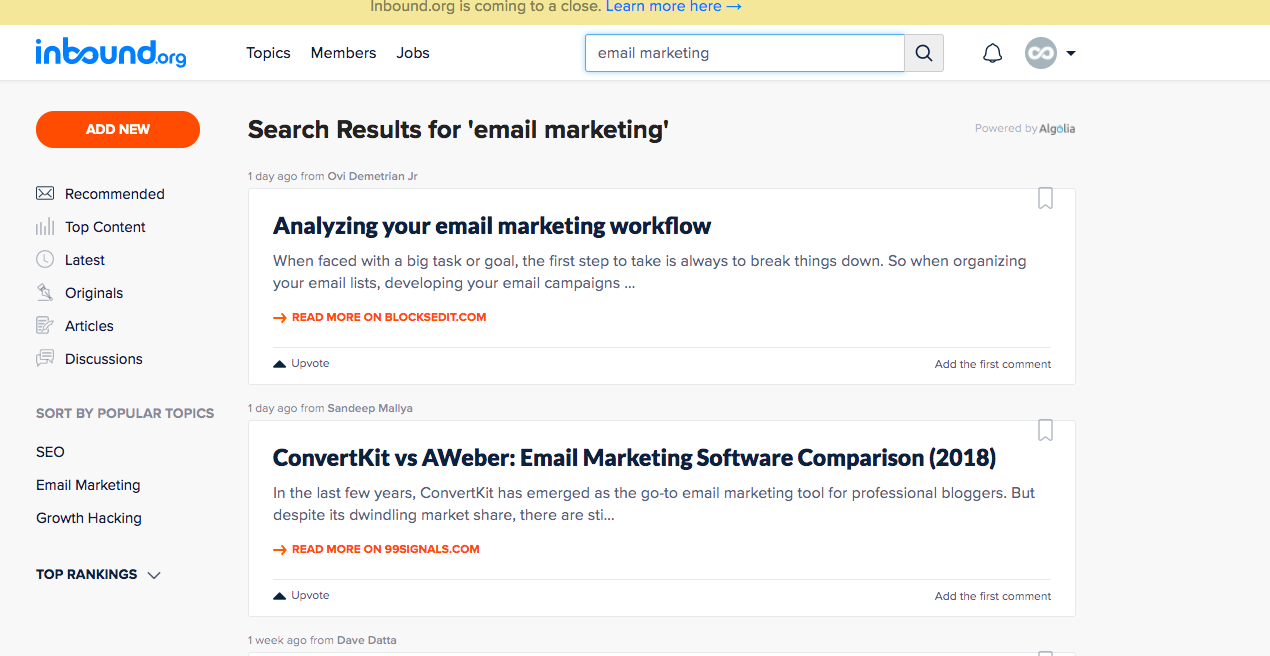Click the TOP RANKINGS heading text

(87, 575)
